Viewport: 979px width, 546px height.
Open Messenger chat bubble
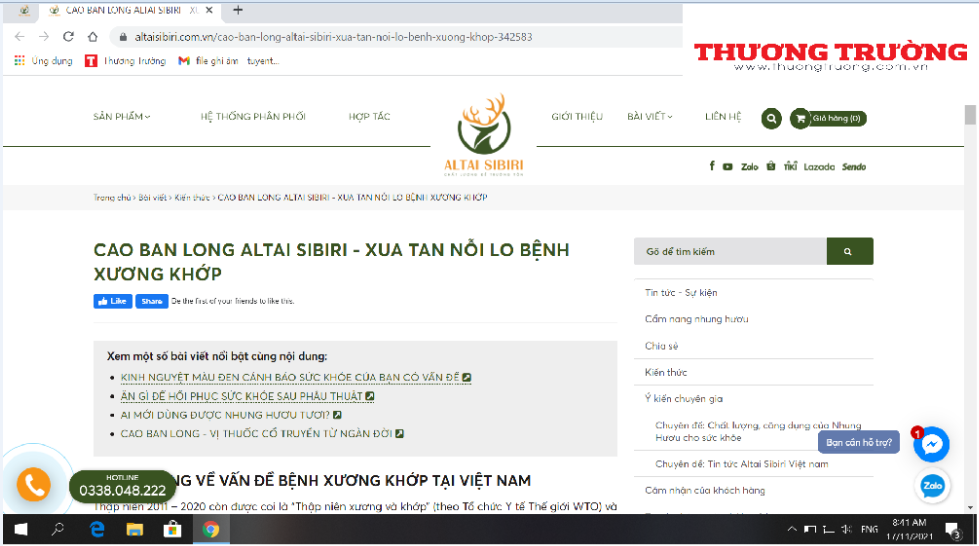click(x=932, y=443)
